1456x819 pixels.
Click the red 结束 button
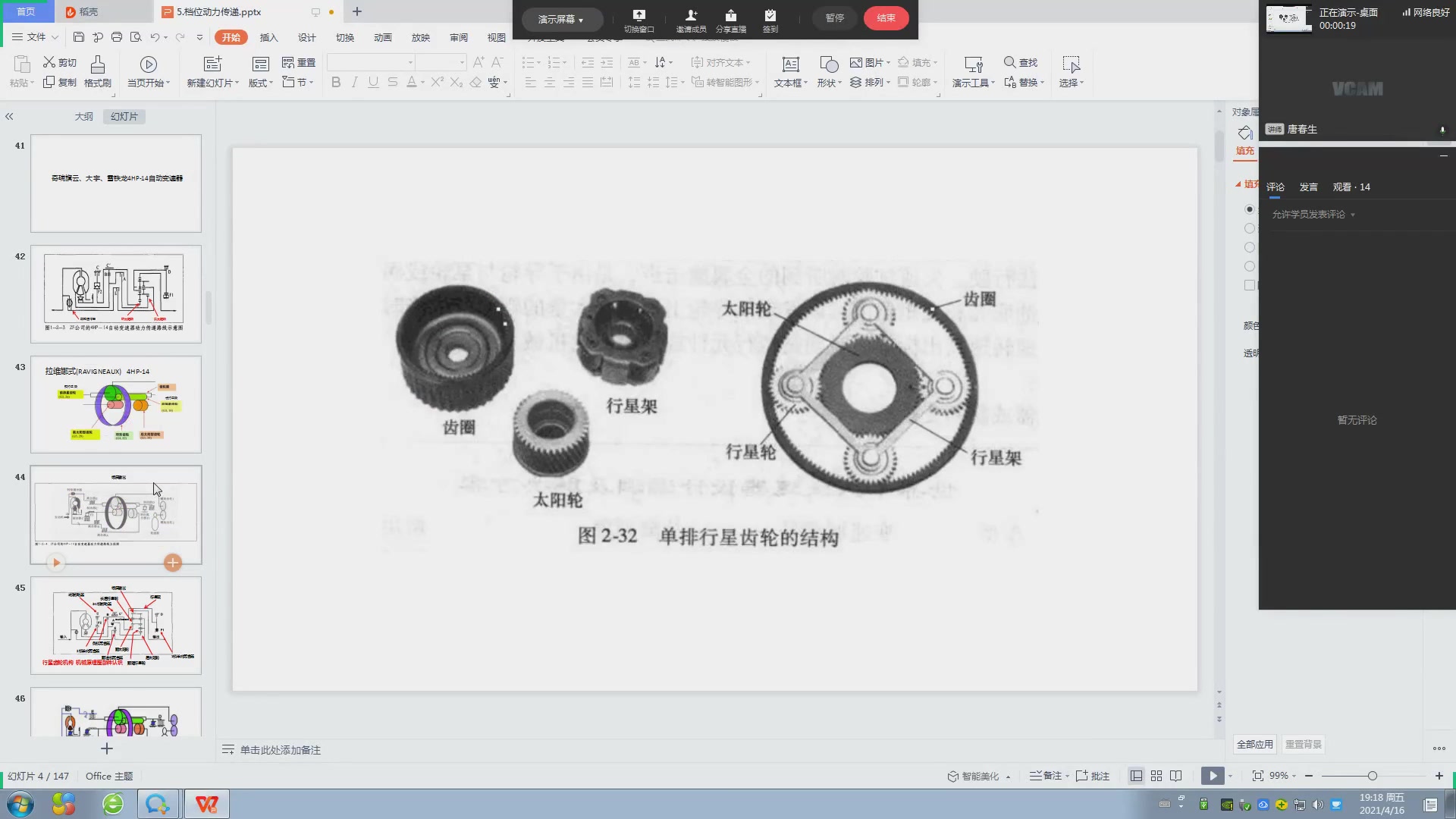tap(886, 18)
